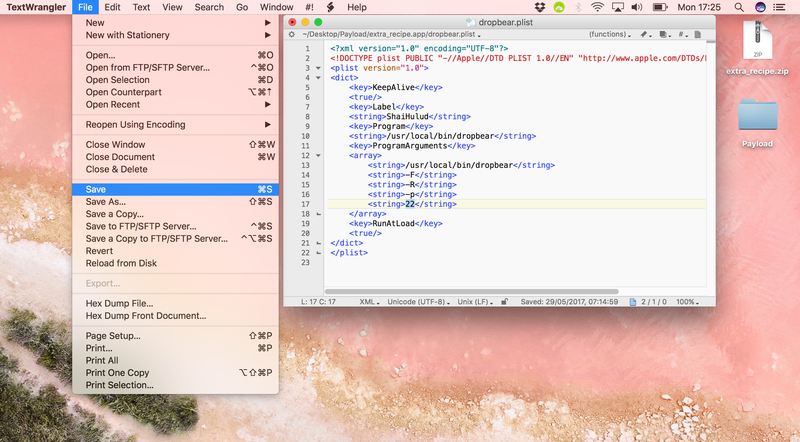Screen dimensions: 800x442
Task: Click the Saved: 29/05/2017, 07:14:59 status text
Action: tap(569, 302)
